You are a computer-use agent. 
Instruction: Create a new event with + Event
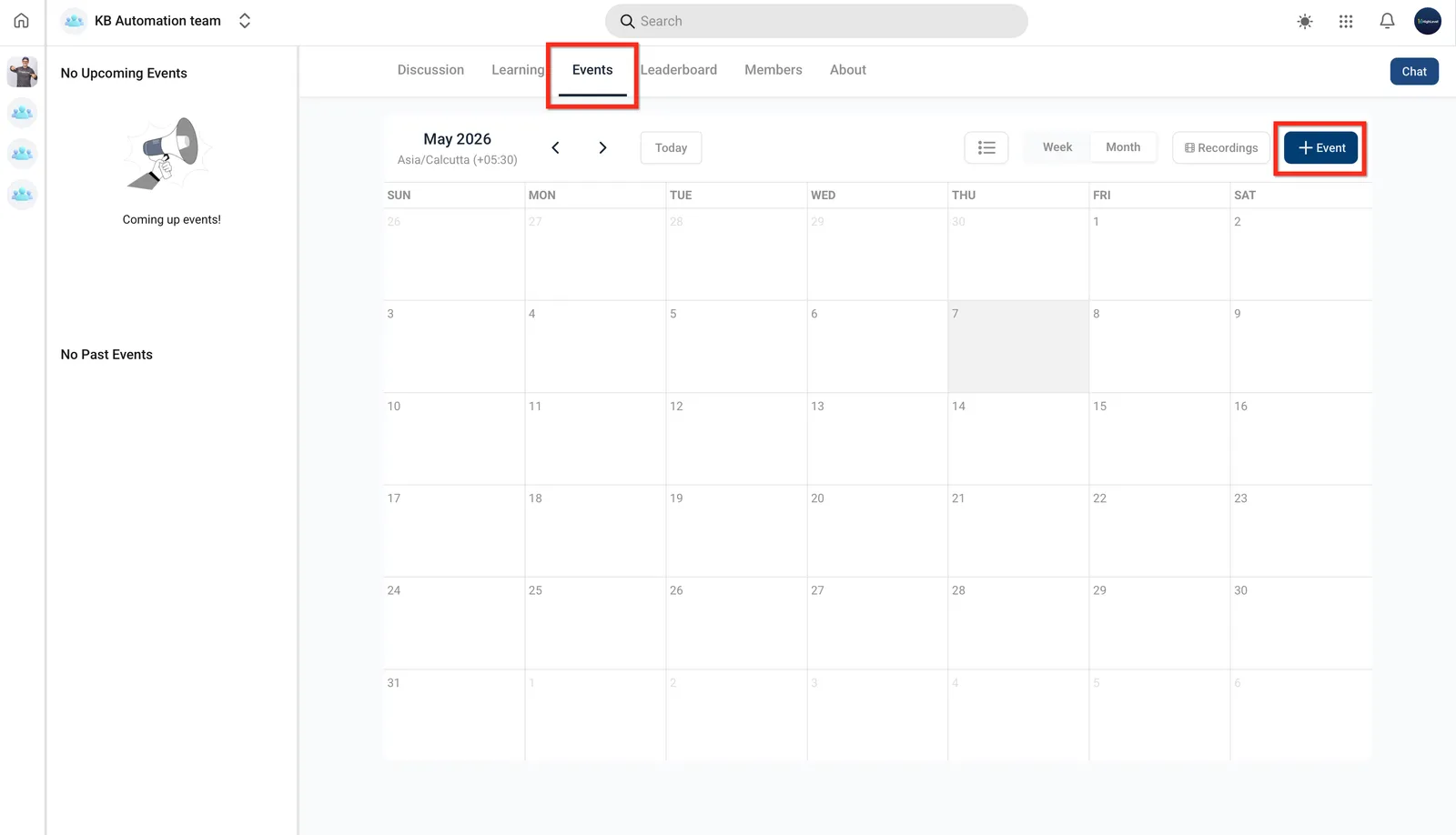(x=1321, y=148)
